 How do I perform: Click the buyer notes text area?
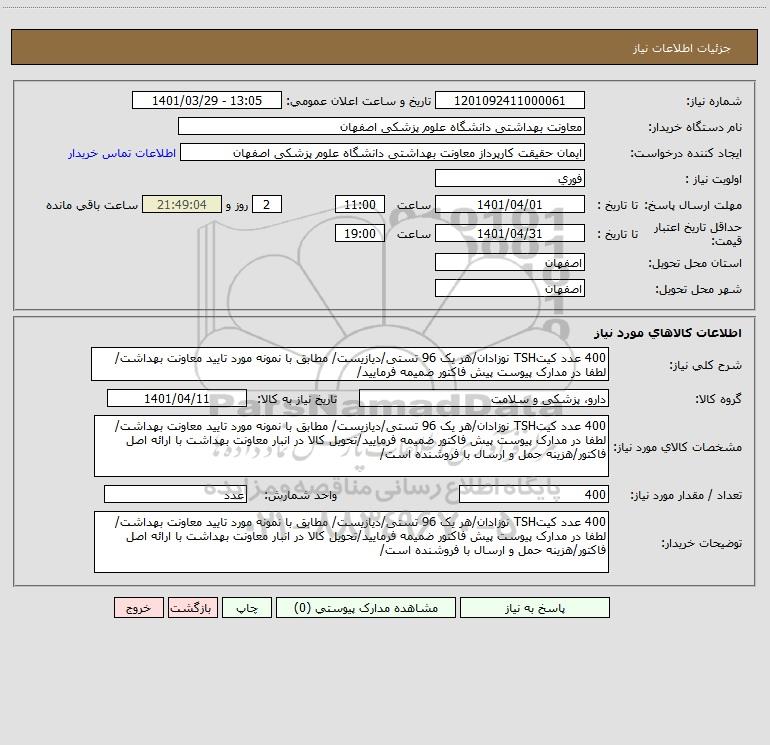(351, 542)
